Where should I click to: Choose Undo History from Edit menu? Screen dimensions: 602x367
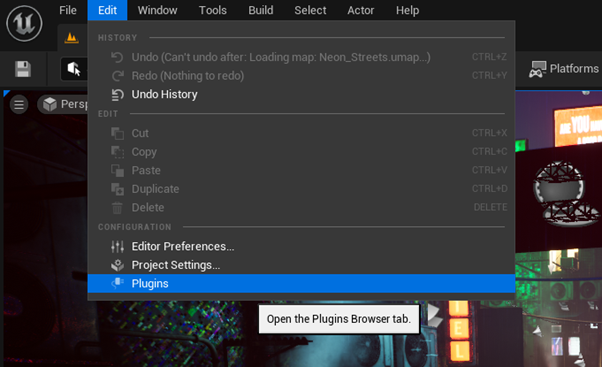click(x=301, y=94)
